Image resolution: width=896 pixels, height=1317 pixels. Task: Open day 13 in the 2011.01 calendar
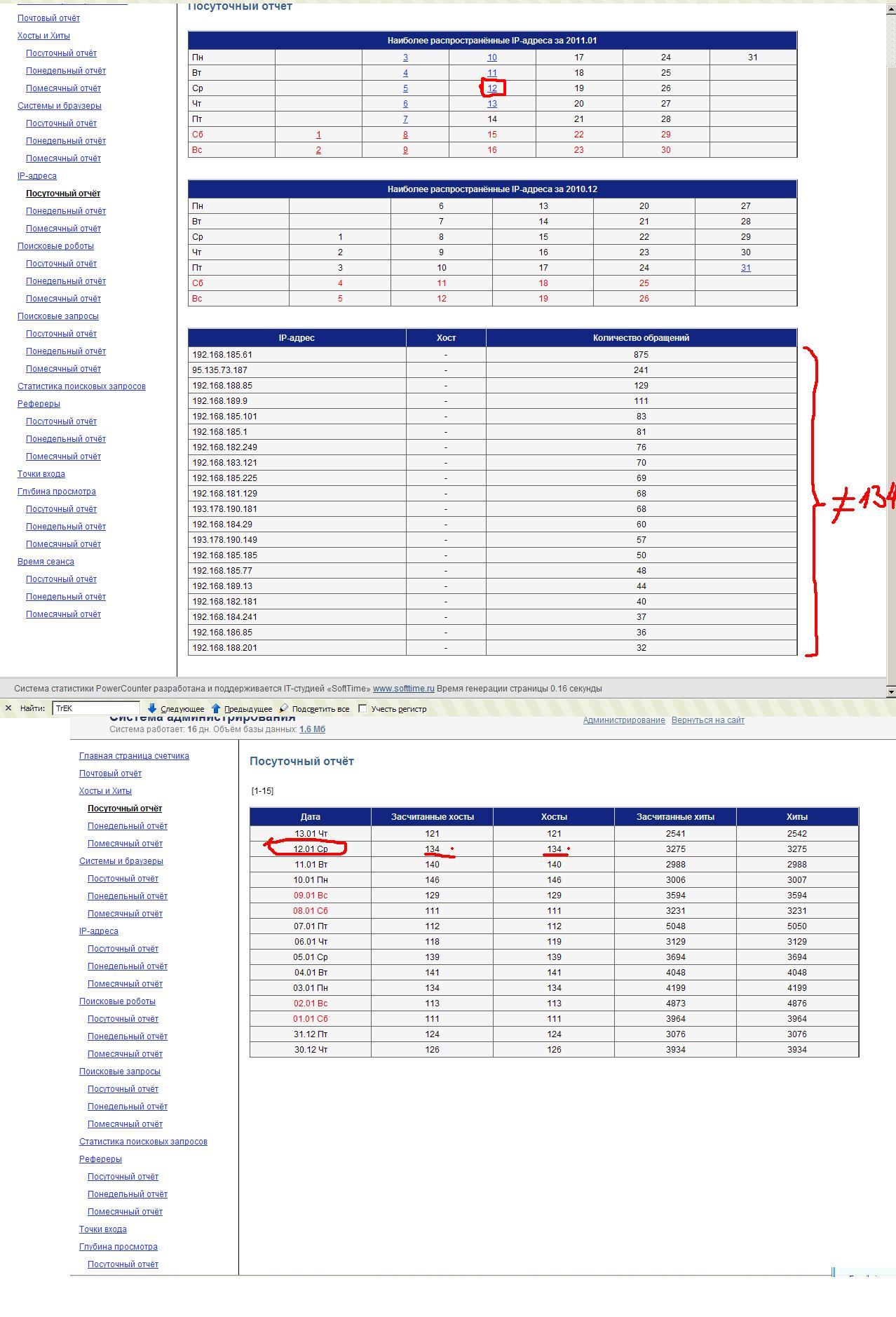click(x=492, y=104)
